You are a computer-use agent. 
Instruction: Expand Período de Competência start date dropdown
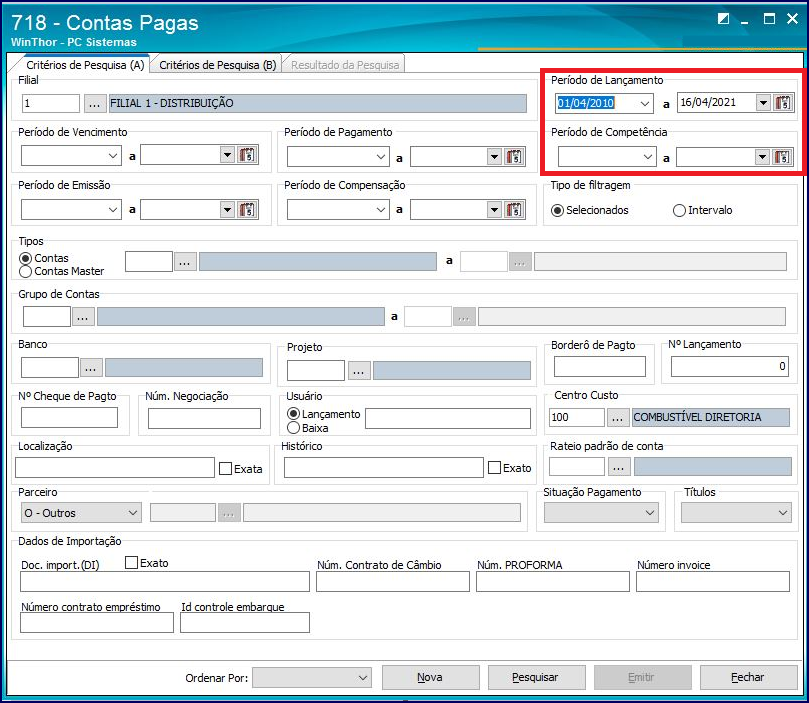coord(648,157)
